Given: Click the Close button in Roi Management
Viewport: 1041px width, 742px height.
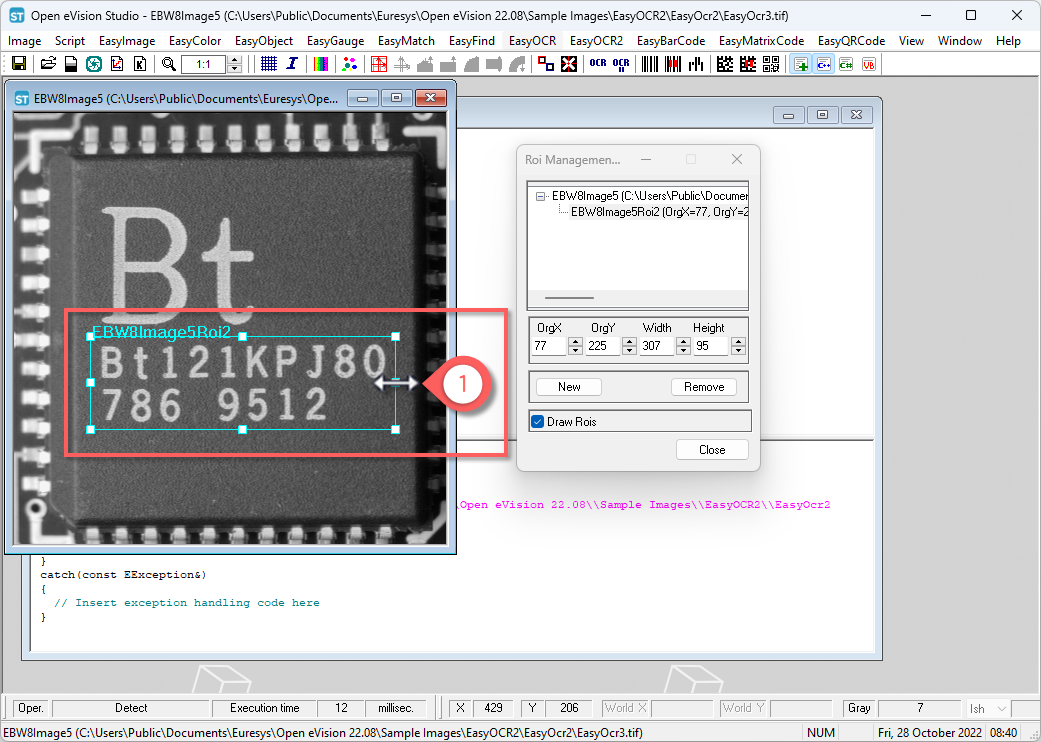Looking at the screenshot, I should pyautogui.click(x=712, y=450).
